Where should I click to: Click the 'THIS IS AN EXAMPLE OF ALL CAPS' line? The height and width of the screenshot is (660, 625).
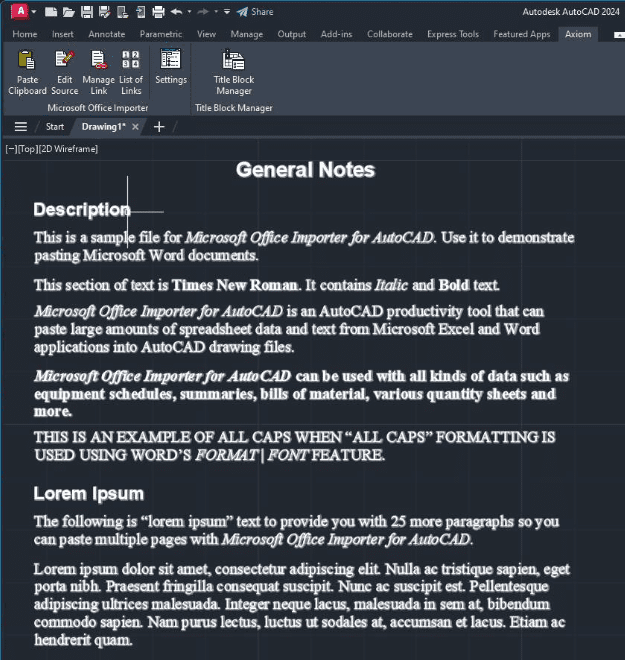(295, 437)
